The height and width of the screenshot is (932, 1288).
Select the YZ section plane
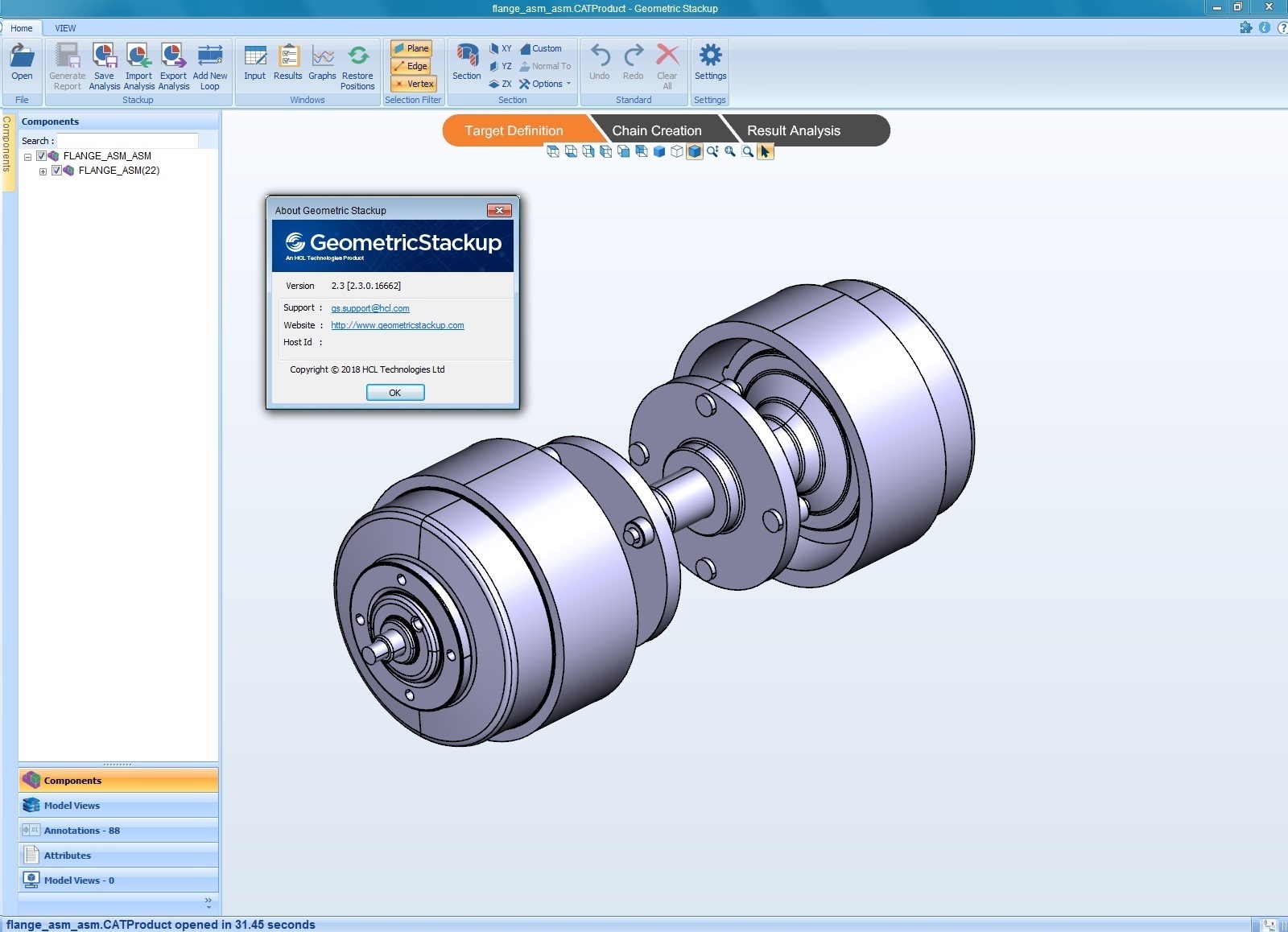tap(500, 66)
